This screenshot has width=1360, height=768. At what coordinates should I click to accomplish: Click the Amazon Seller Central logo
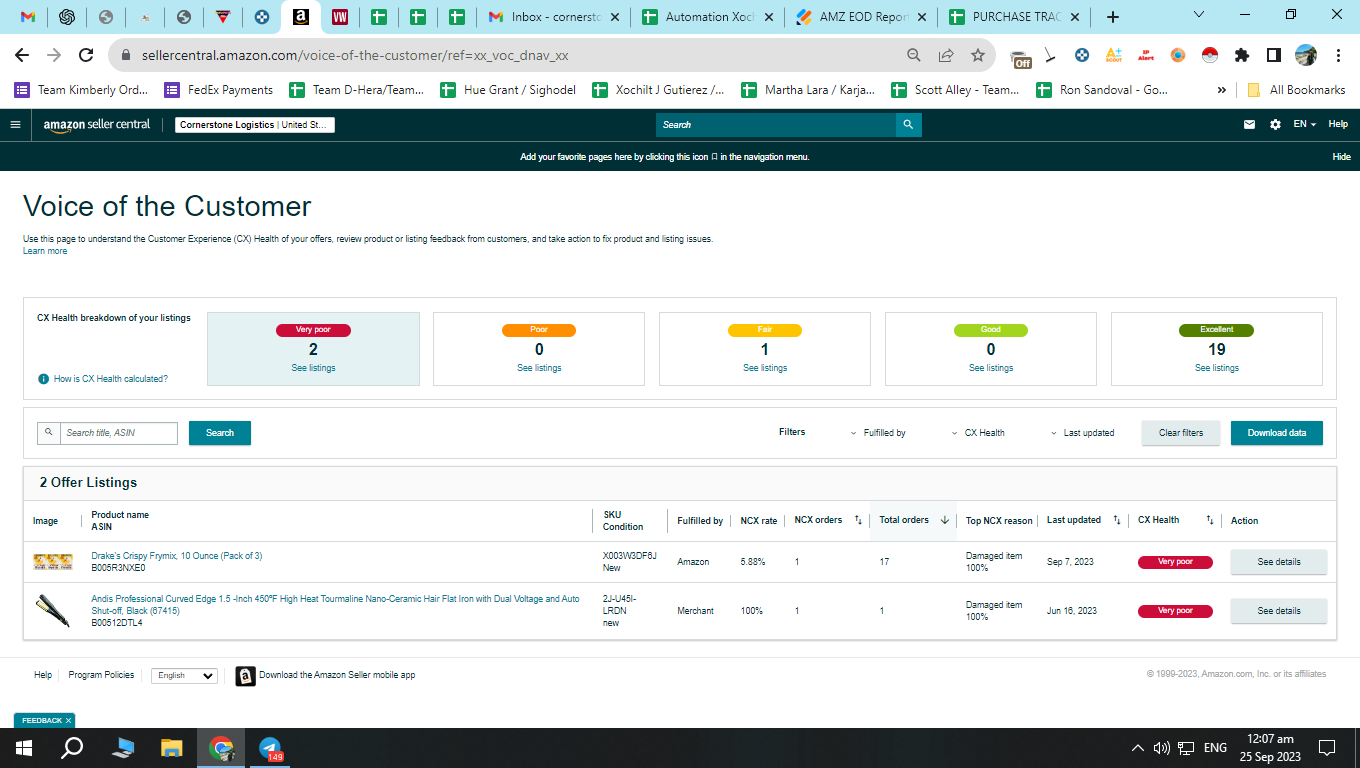97,125
